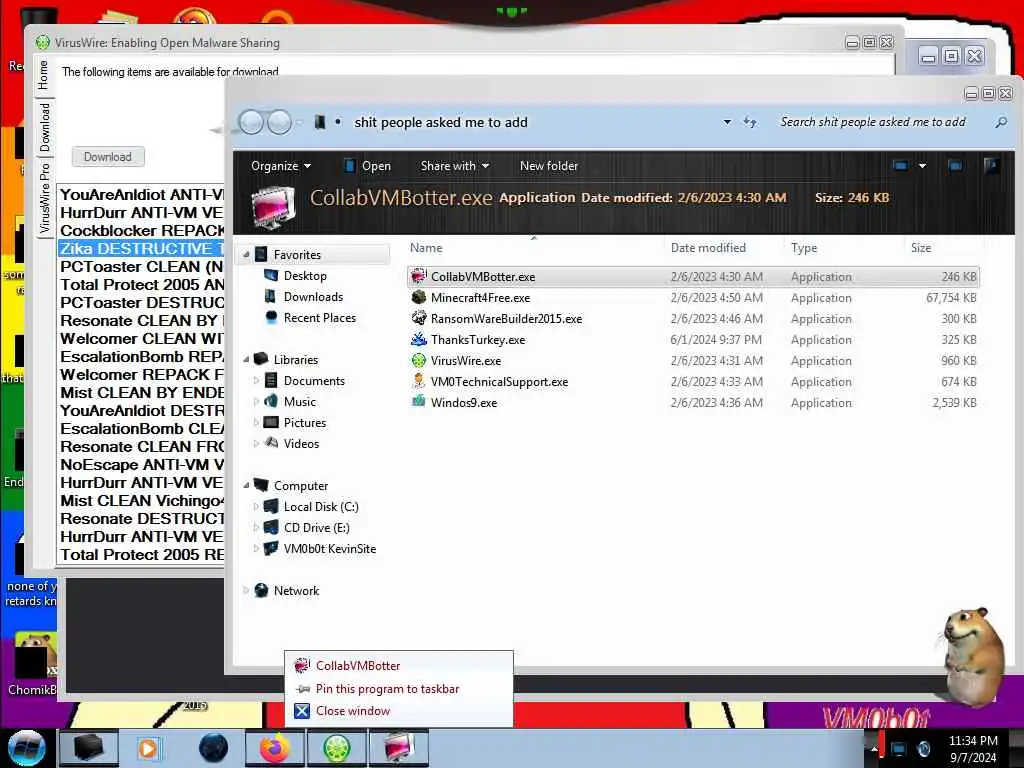Select the ThanksTurkey.exe file icon
Viewport: 1024px width, 768px height.
click(419, 339)
